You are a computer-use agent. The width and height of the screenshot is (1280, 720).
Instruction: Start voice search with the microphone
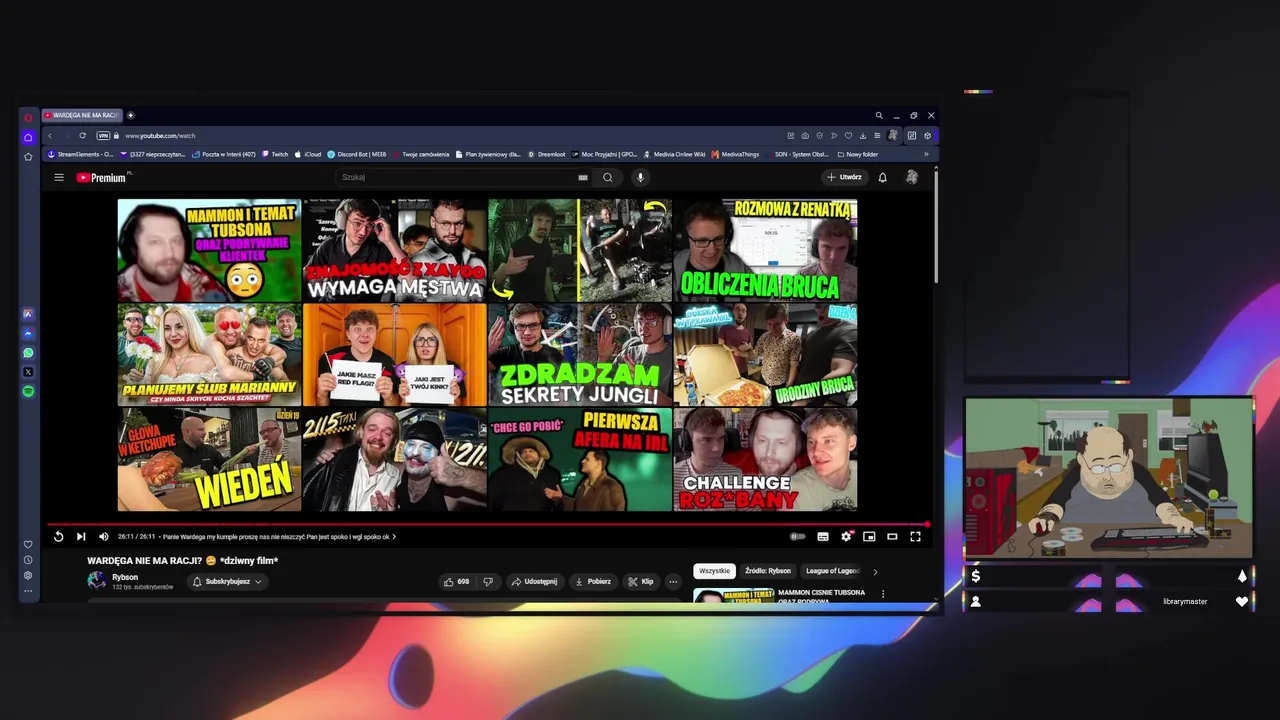pos(640,177)
